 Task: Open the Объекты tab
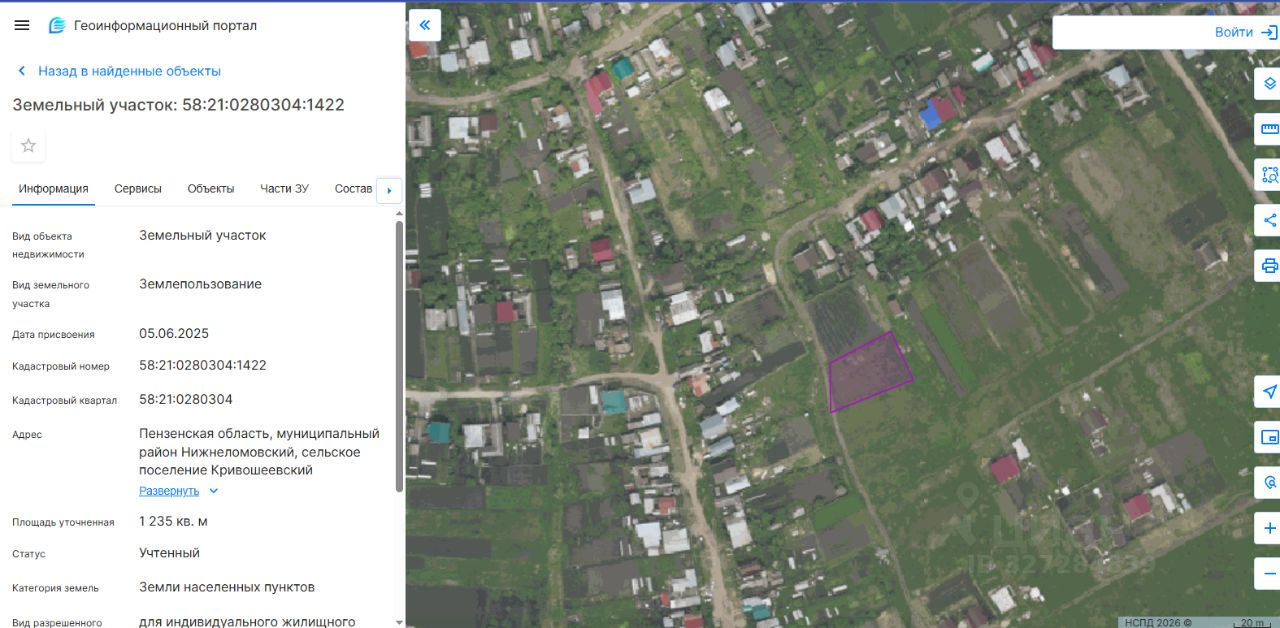coord(211,189)
